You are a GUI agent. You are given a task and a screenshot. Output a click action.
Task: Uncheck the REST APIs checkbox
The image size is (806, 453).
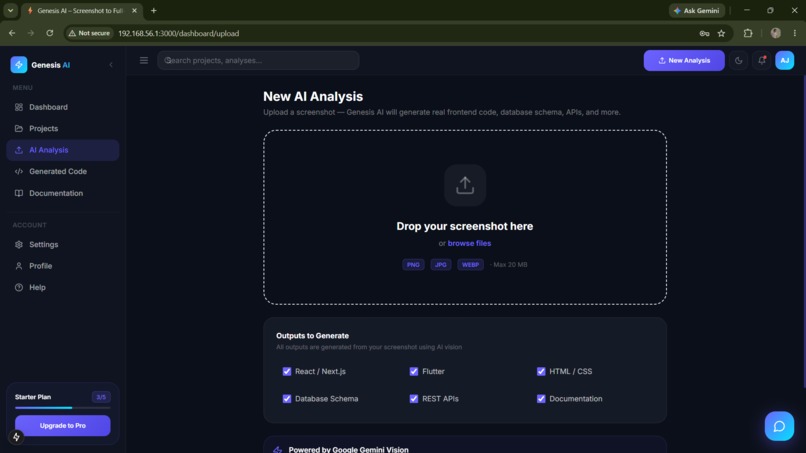(x=414, y=398)
